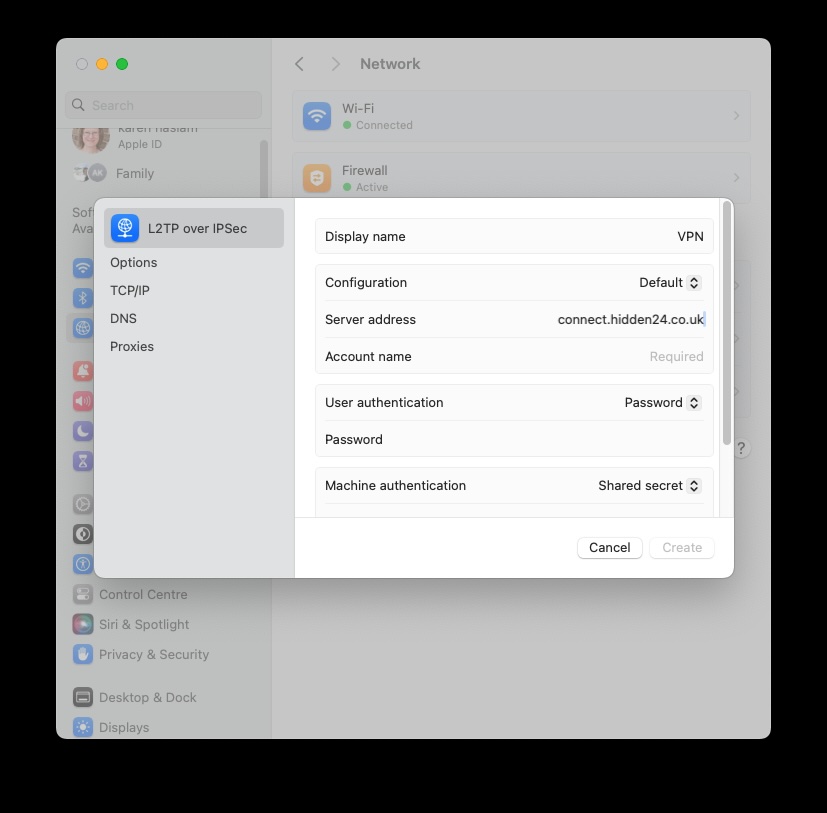The height and width of the screenshot is (813, 827).
Task: Select the Appearance sidebar icon
Action: pos(83,534)
